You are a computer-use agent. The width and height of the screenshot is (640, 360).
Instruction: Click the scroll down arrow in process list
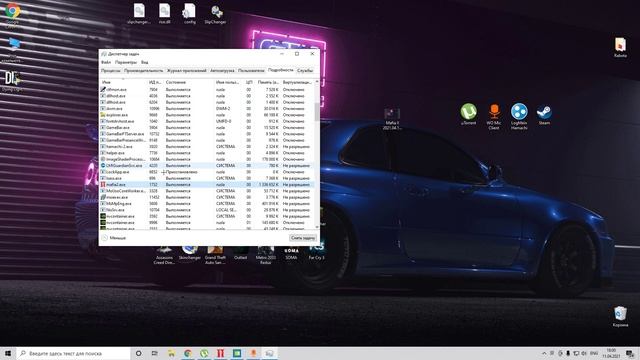[317, 227]
